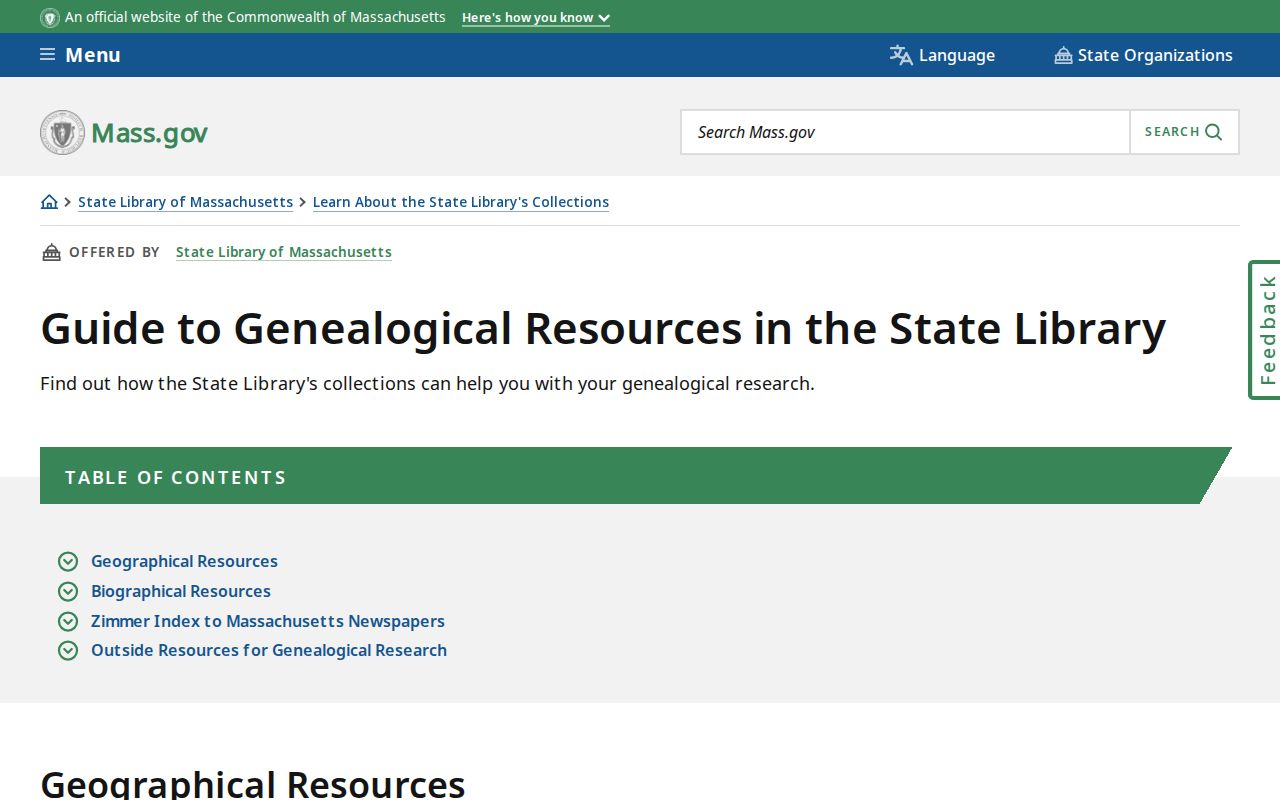Screen dimensions: 1280x800
Task: Click the arrow icon beside Geographical Resources
Action: pos(68,562)
